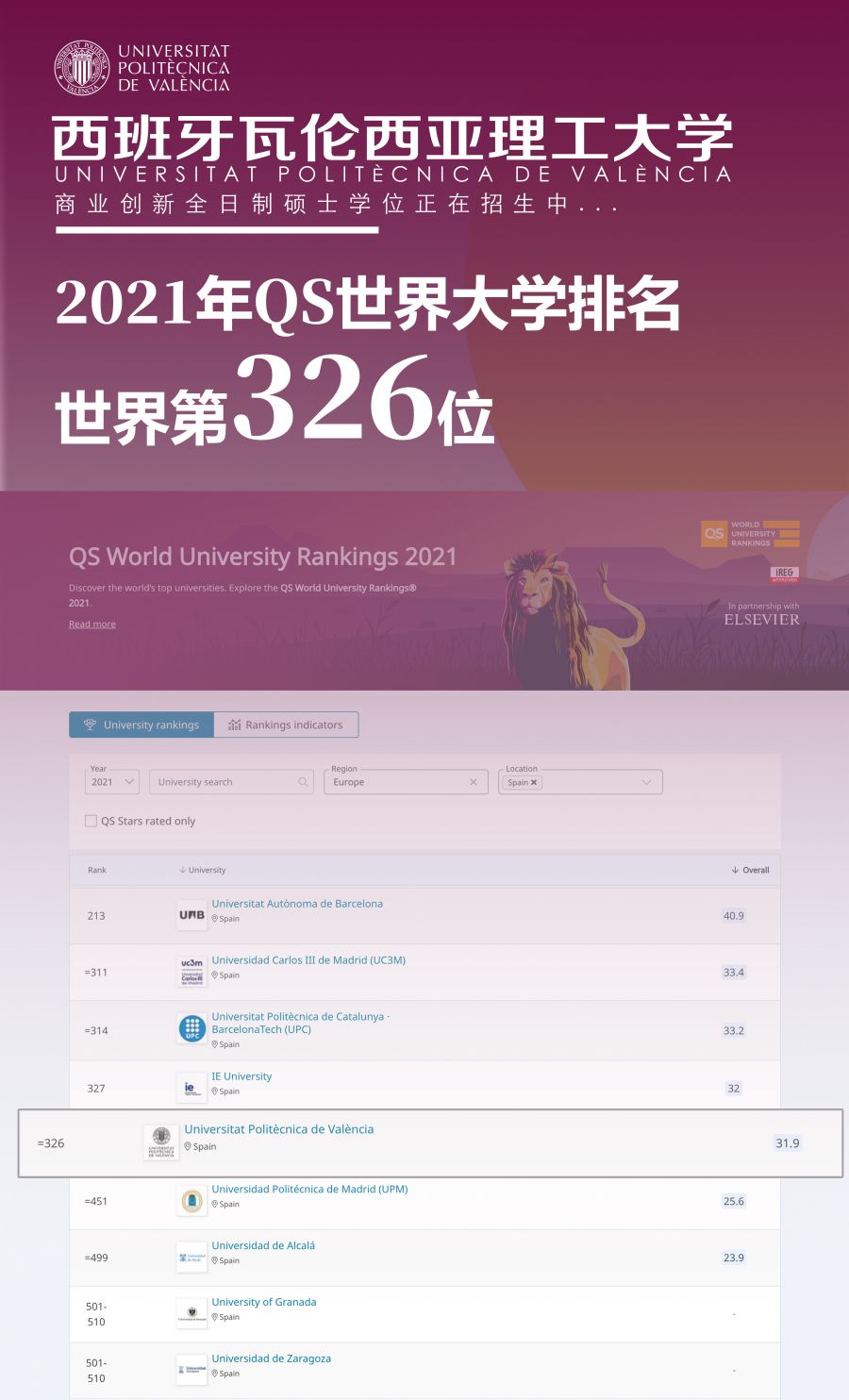Click the search magnifier icon
Viewport: 849px width, 1400px height.
(303, 782)
